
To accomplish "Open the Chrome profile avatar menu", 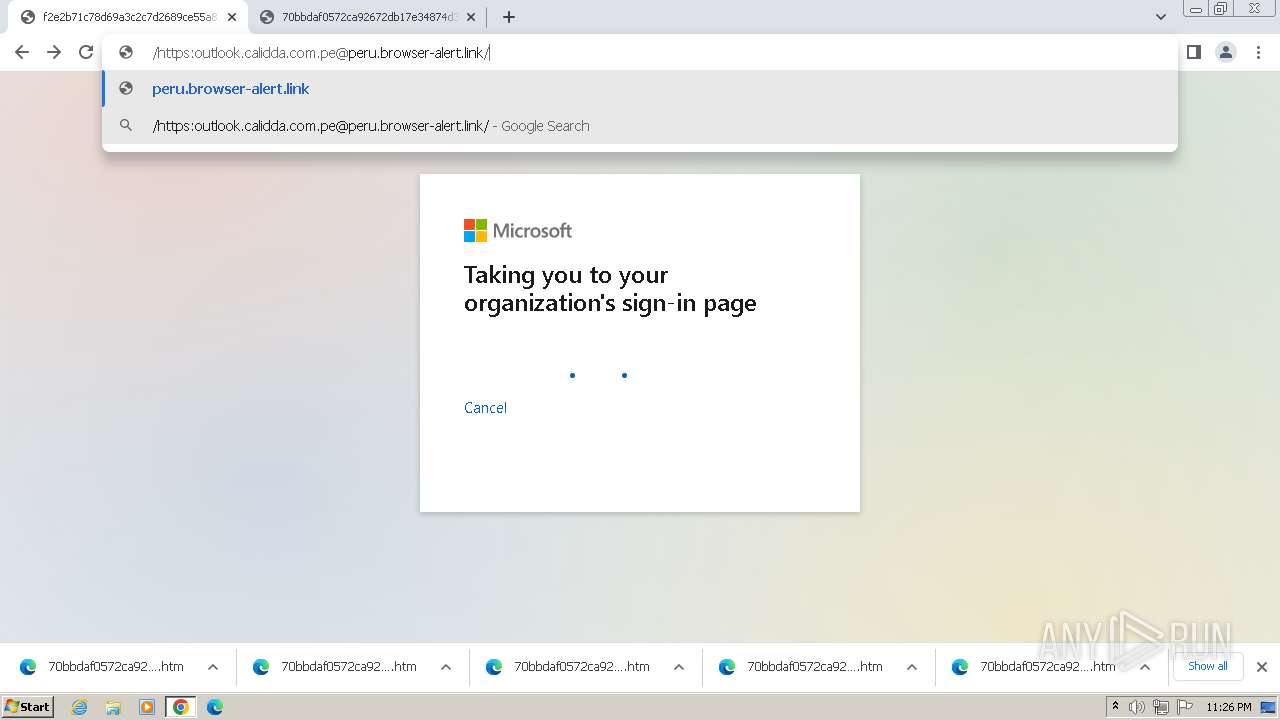I will (1226, 52).
